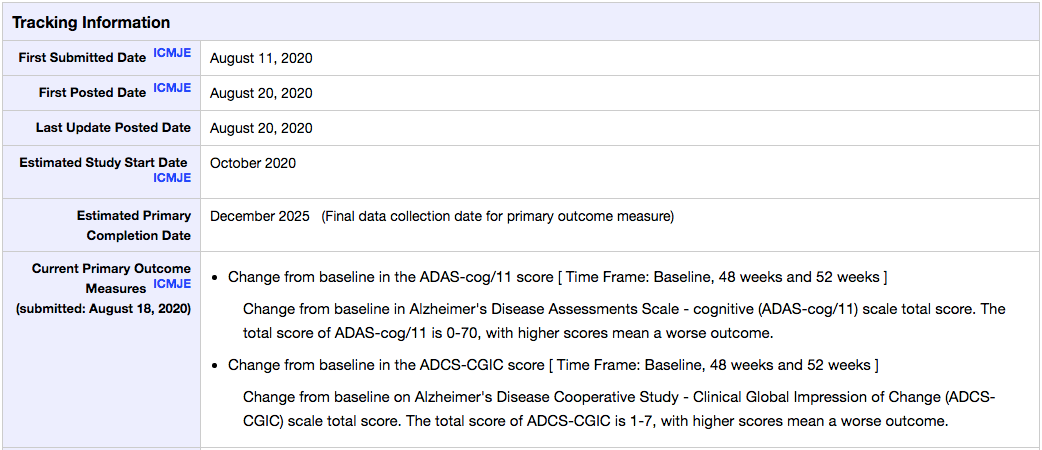Click the October 2020 start date value
The image size is (1042, 450).
coord(253,163)
